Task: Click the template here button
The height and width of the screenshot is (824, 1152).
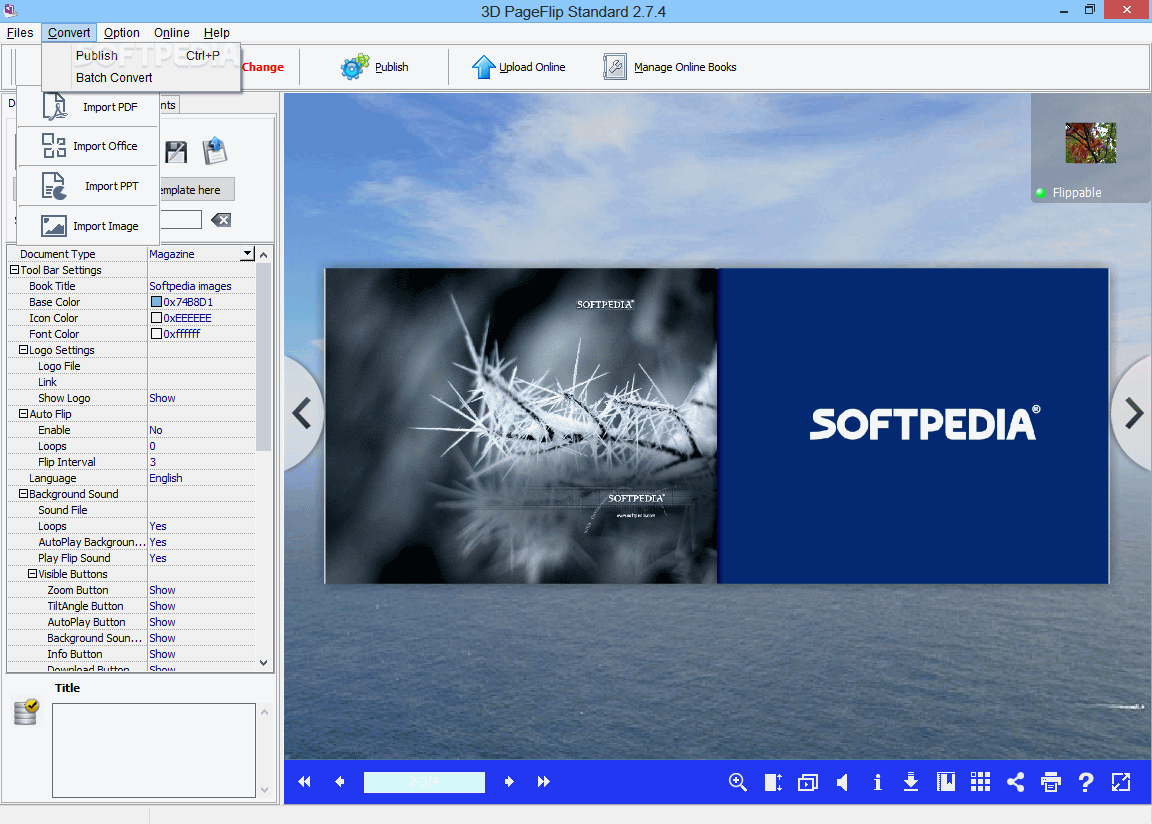Action: (x=197, y=189)
